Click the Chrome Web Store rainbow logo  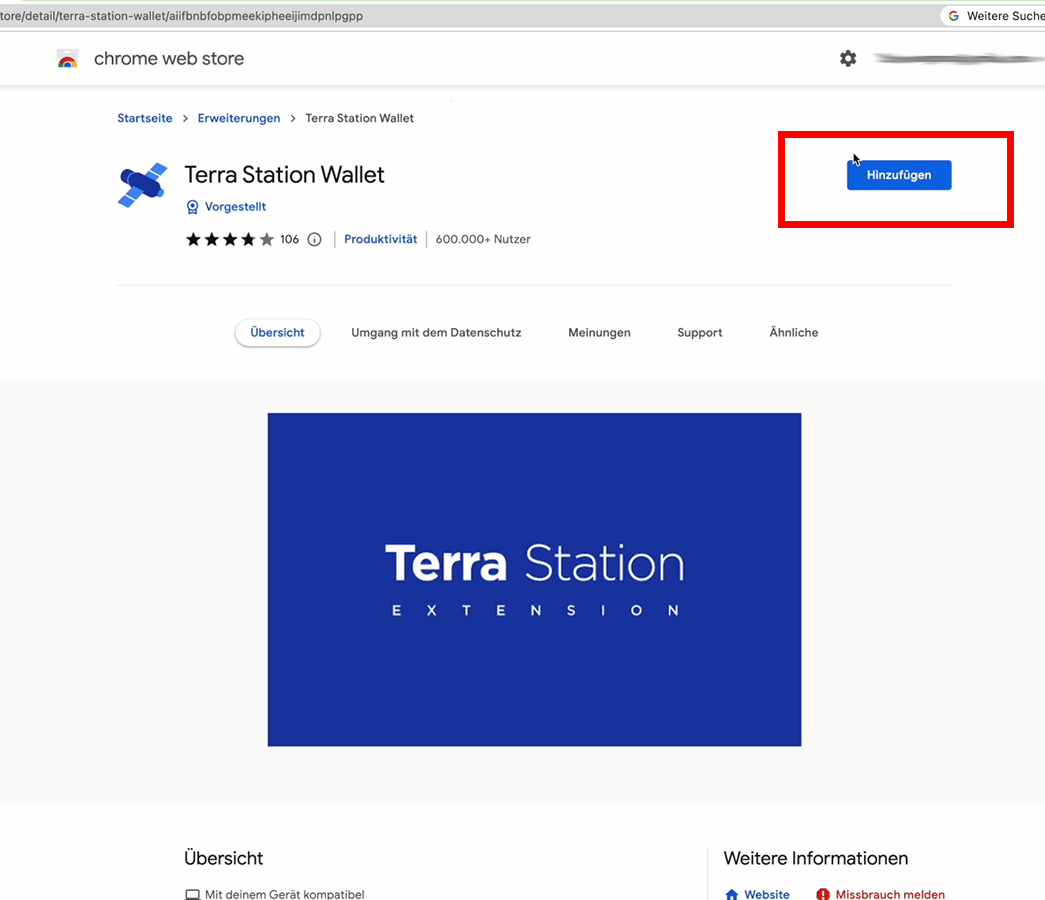(67, 59)
